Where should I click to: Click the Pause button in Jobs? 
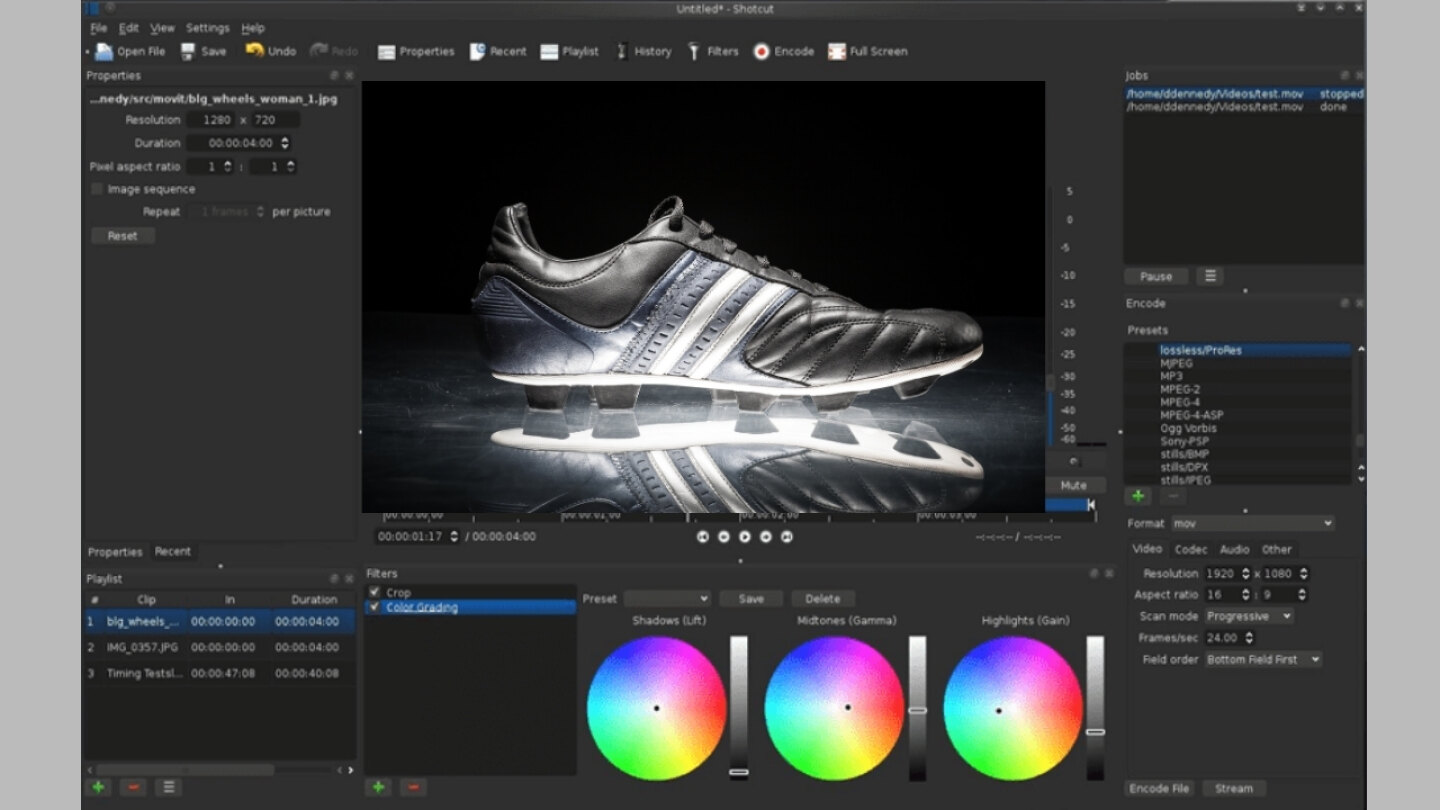coord(1156,276)
